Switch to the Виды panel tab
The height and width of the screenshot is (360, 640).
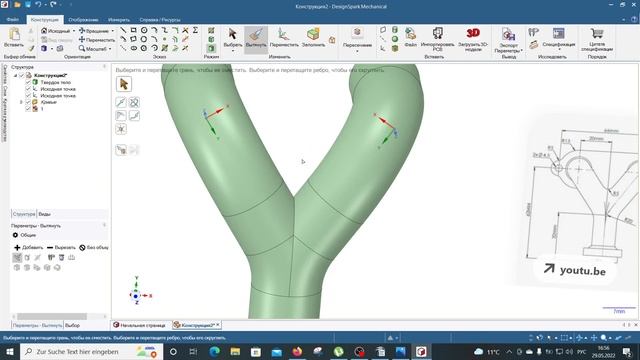pos(44,214)
